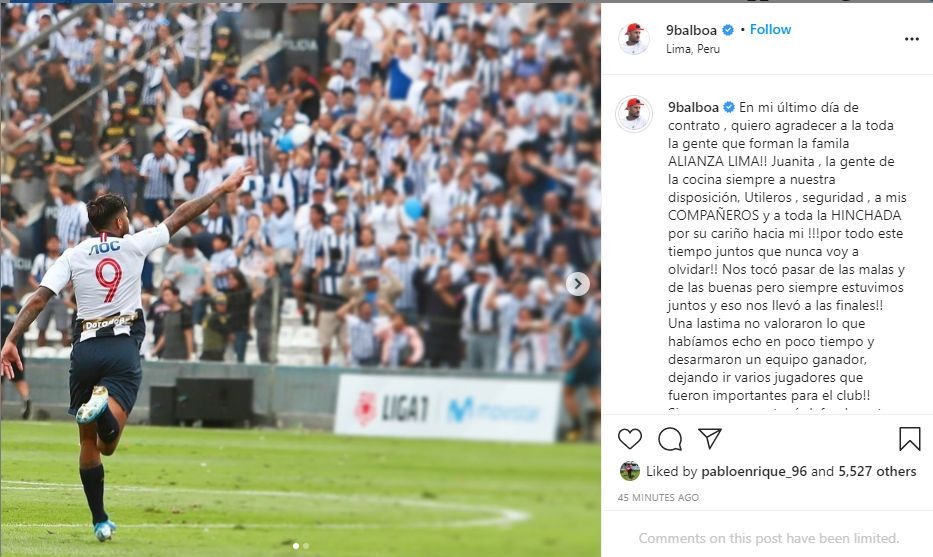Click the verified badge in the caption

(729, 108)
